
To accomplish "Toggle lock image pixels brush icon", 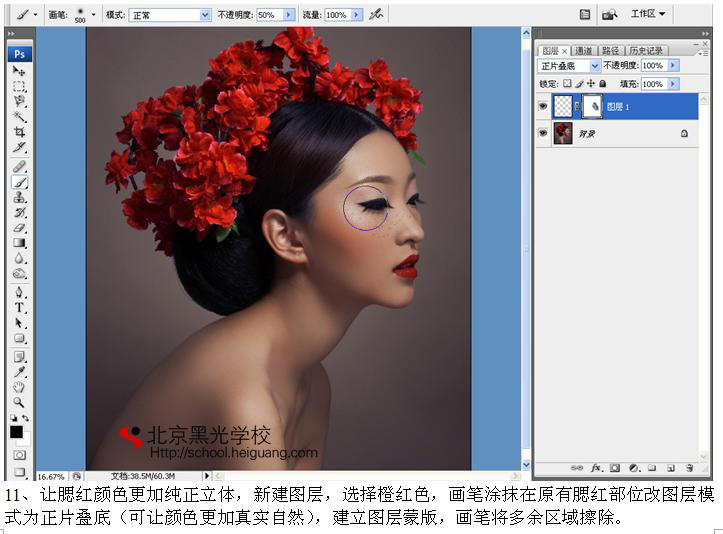I will (579, 83).
